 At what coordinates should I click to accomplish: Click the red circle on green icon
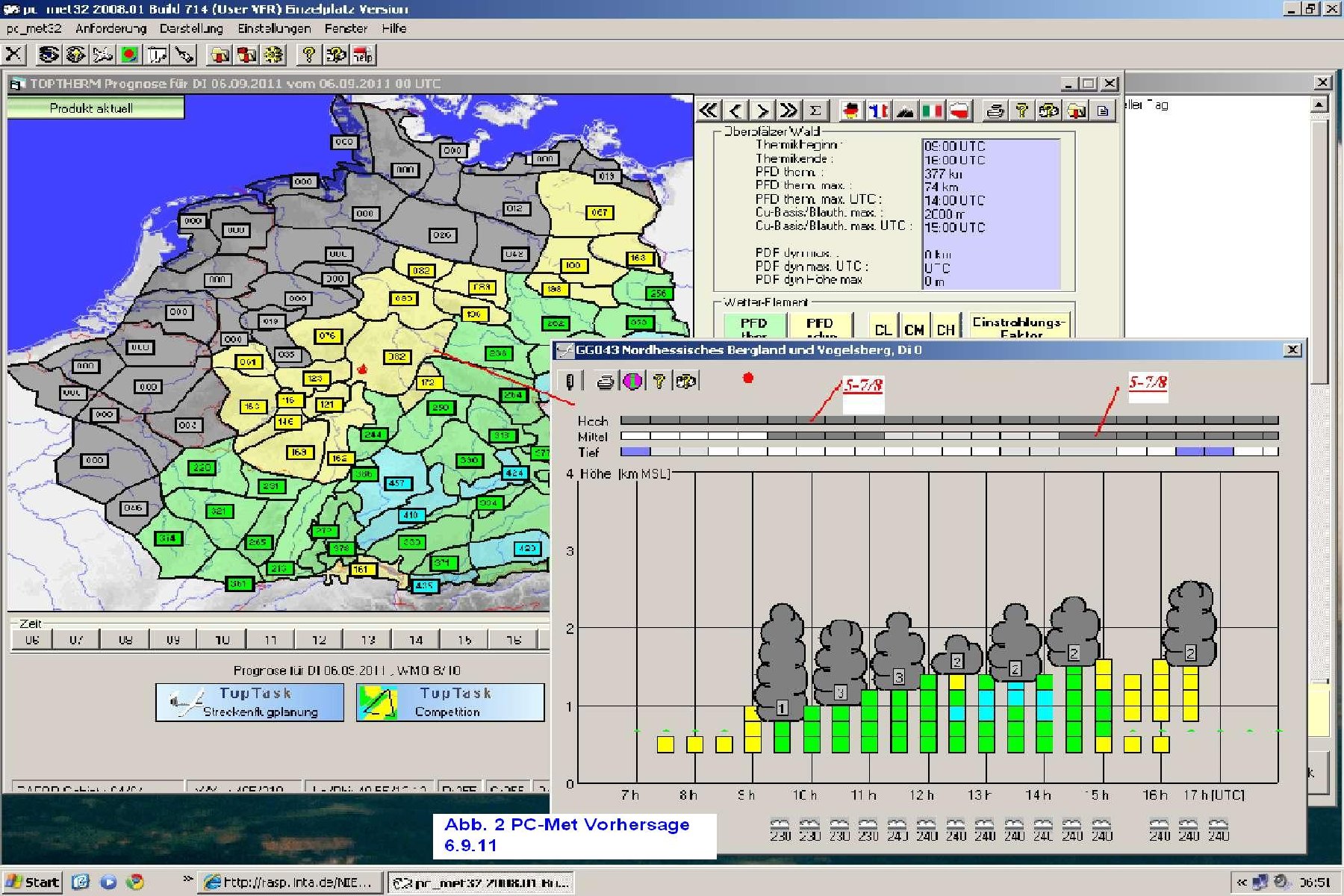tap(130, 55)
